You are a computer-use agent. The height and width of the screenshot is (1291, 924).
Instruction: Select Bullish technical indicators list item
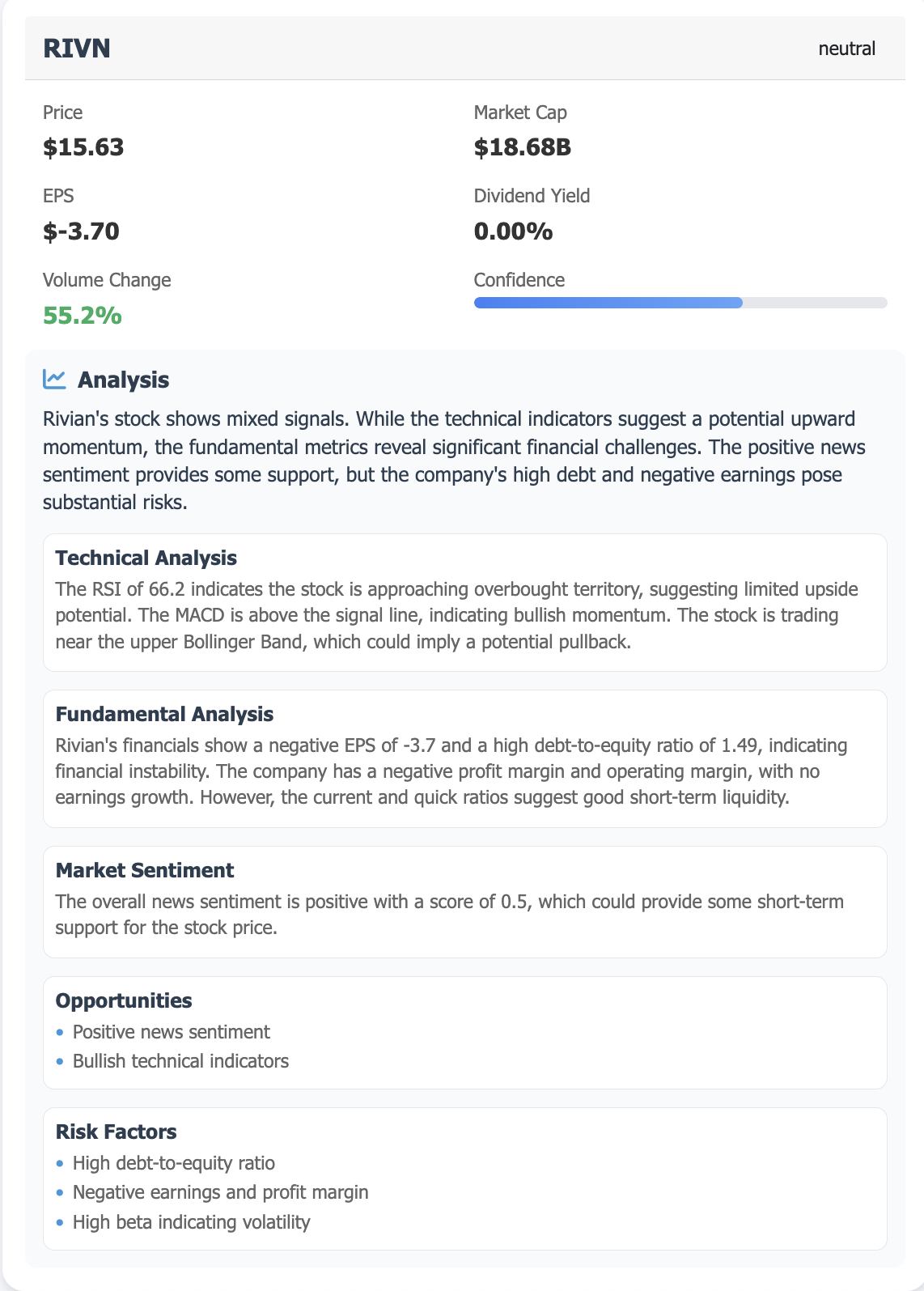click(x=180, y=1061)
